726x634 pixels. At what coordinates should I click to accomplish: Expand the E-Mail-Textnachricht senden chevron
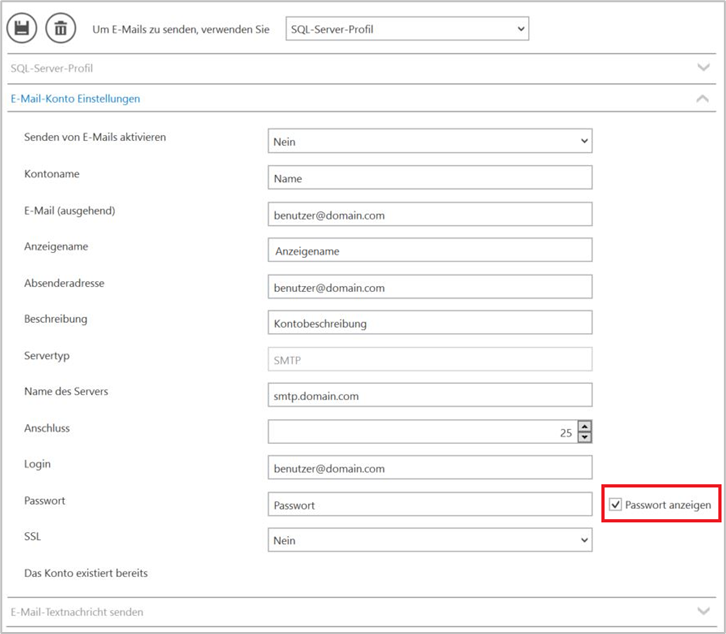703,611
